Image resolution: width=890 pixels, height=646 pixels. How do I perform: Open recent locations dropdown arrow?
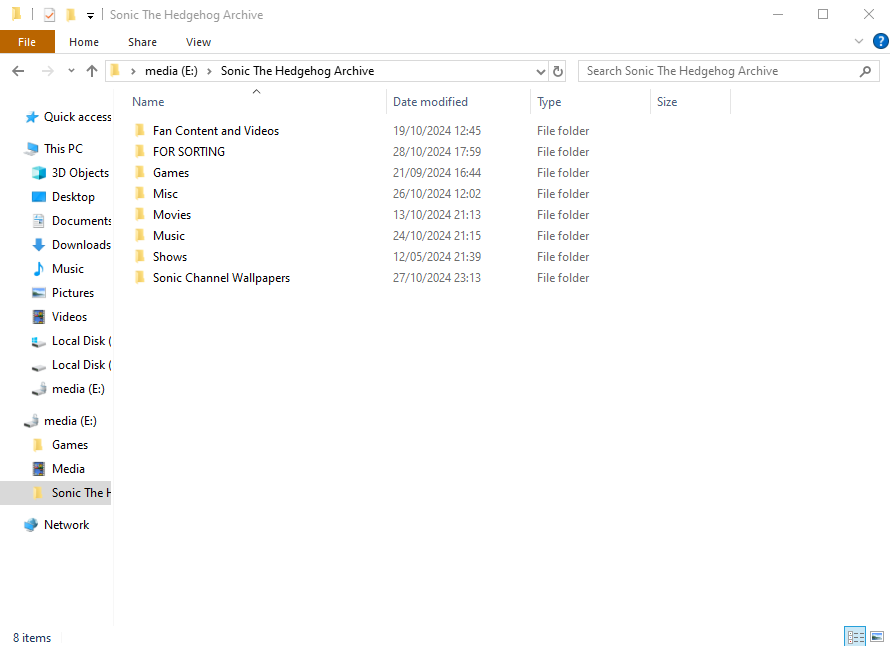point(71,71)
